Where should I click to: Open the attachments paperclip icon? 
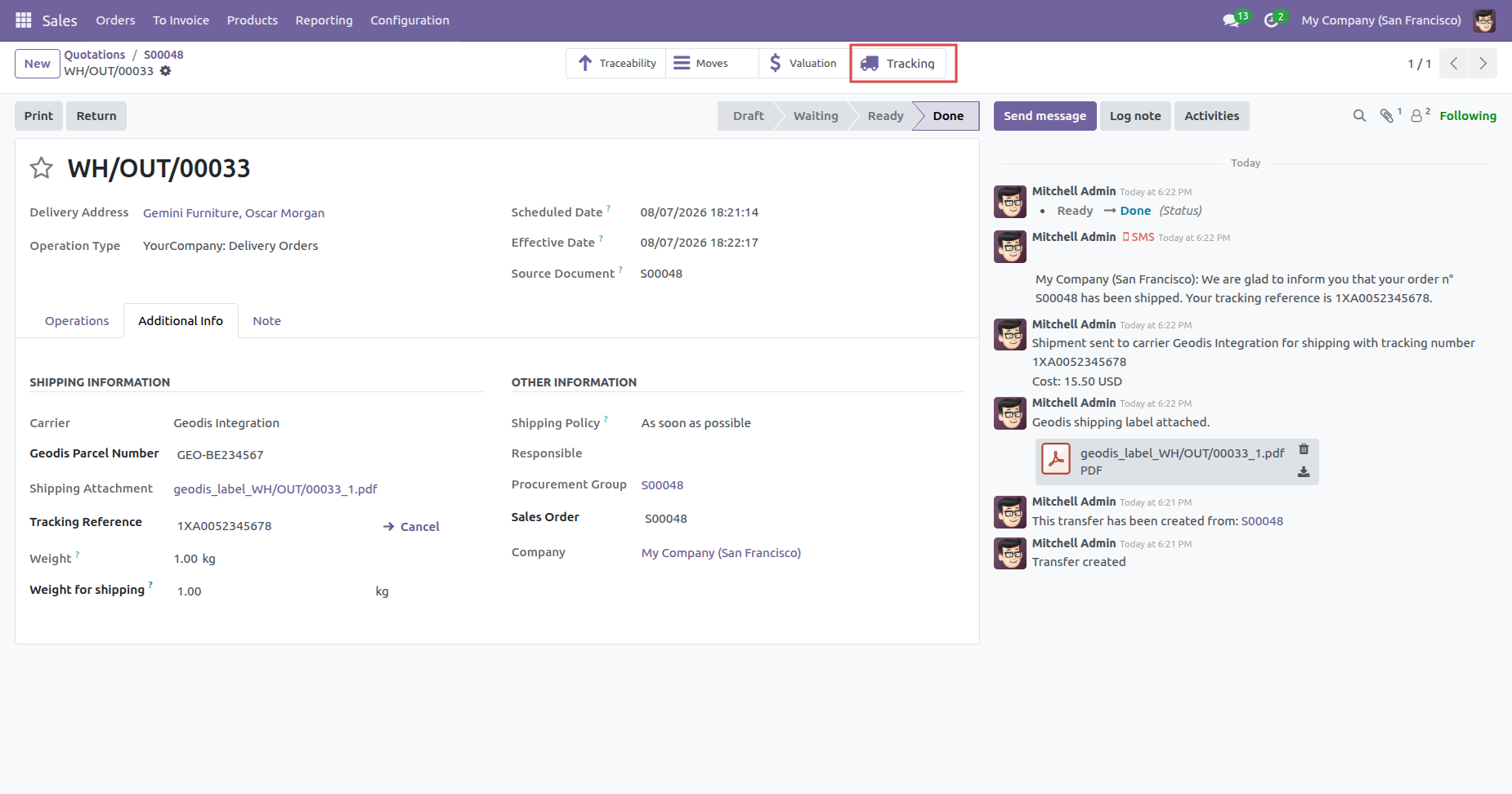coord(1389,115)
